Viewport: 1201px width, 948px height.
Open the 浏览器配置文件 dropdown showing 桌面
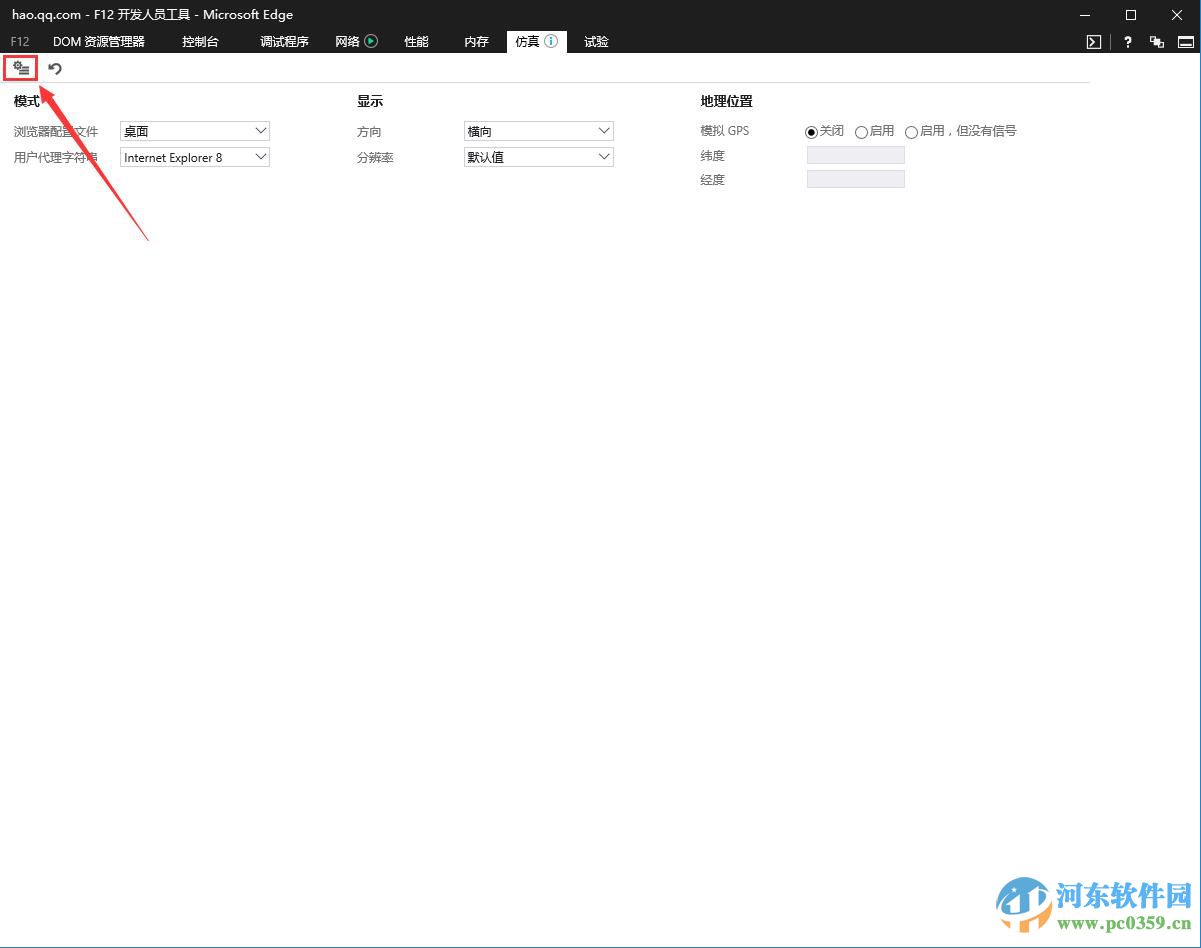pyautogui.click(x=194, y=130)
